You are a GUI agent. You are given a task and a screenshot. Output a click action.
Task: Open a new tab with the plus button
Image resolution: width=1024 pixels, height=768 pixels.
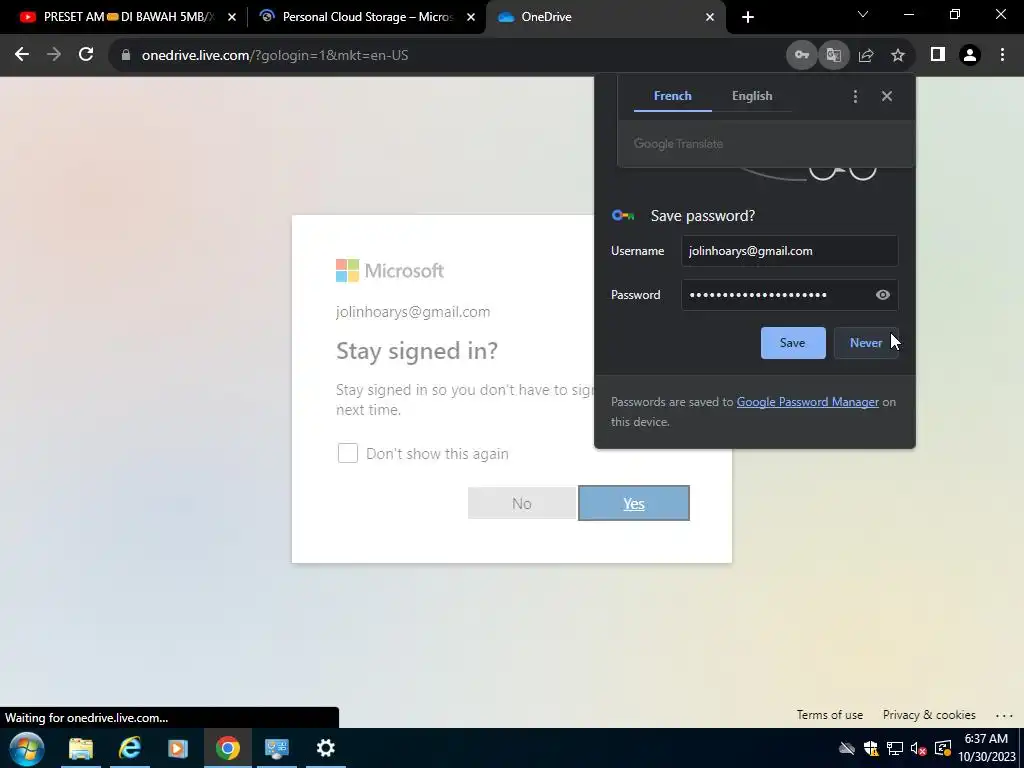pos(748,17)
